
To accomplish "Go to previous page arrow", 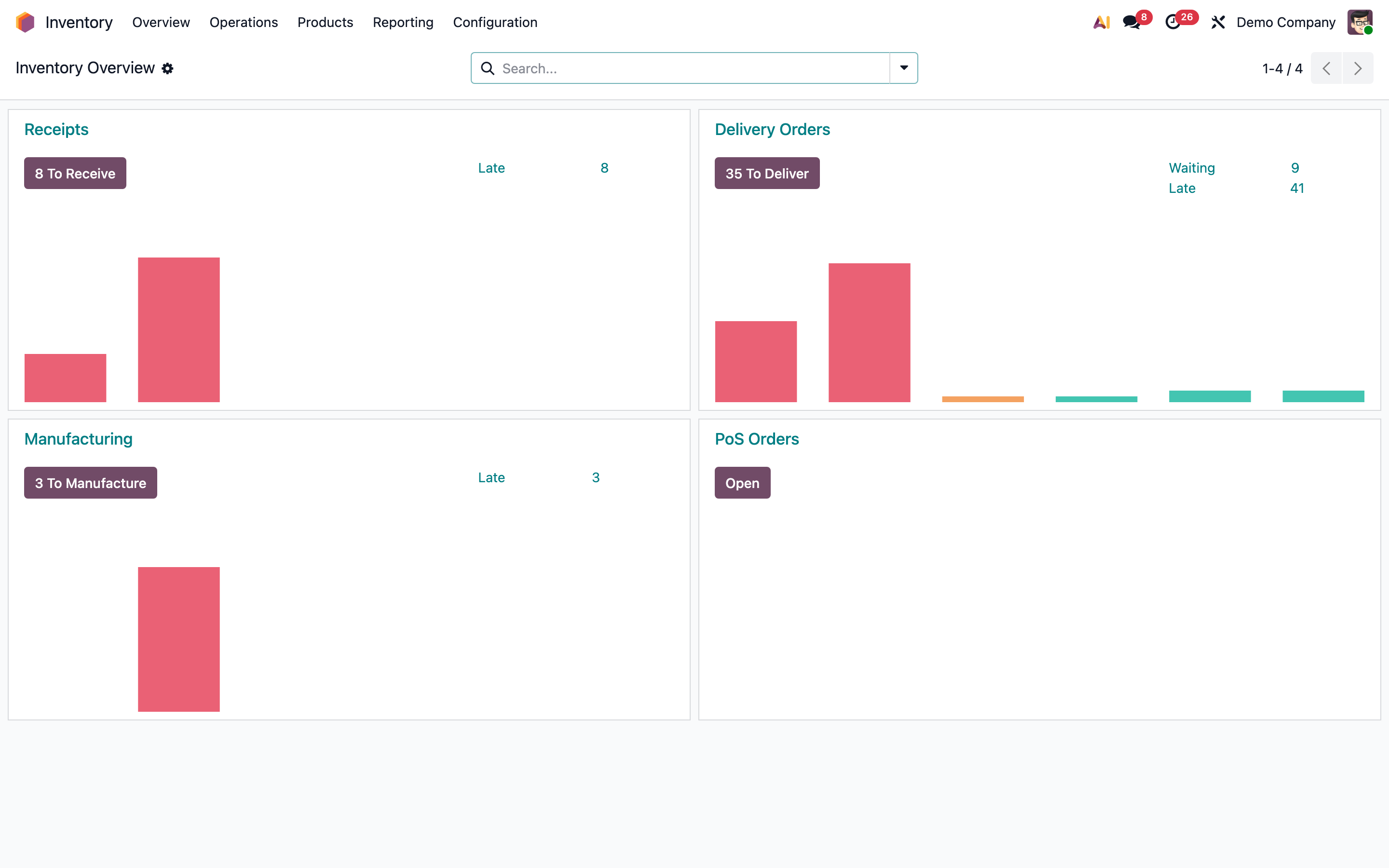I will click(x=1326, y=68).
